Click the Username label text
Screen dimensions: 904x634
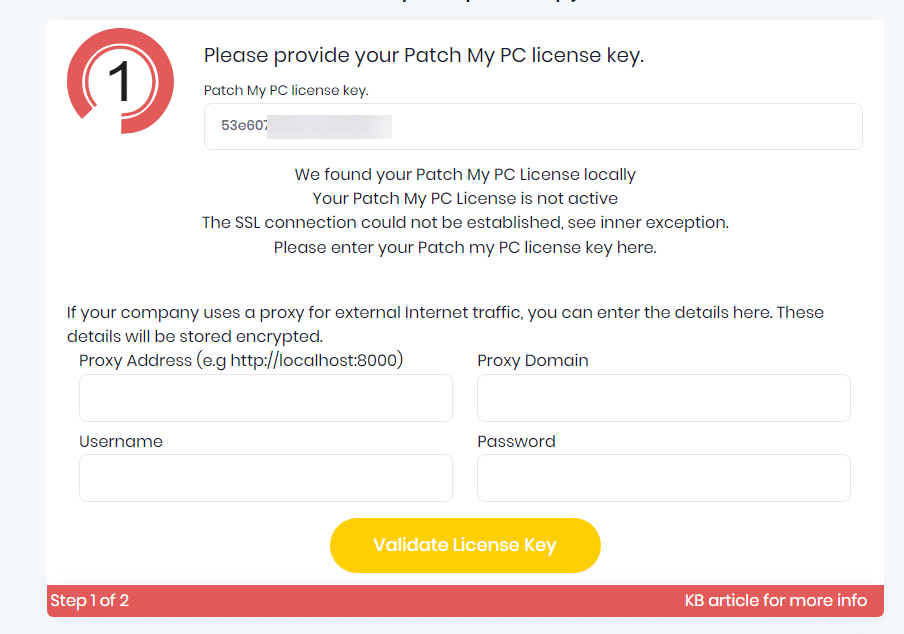120,441
